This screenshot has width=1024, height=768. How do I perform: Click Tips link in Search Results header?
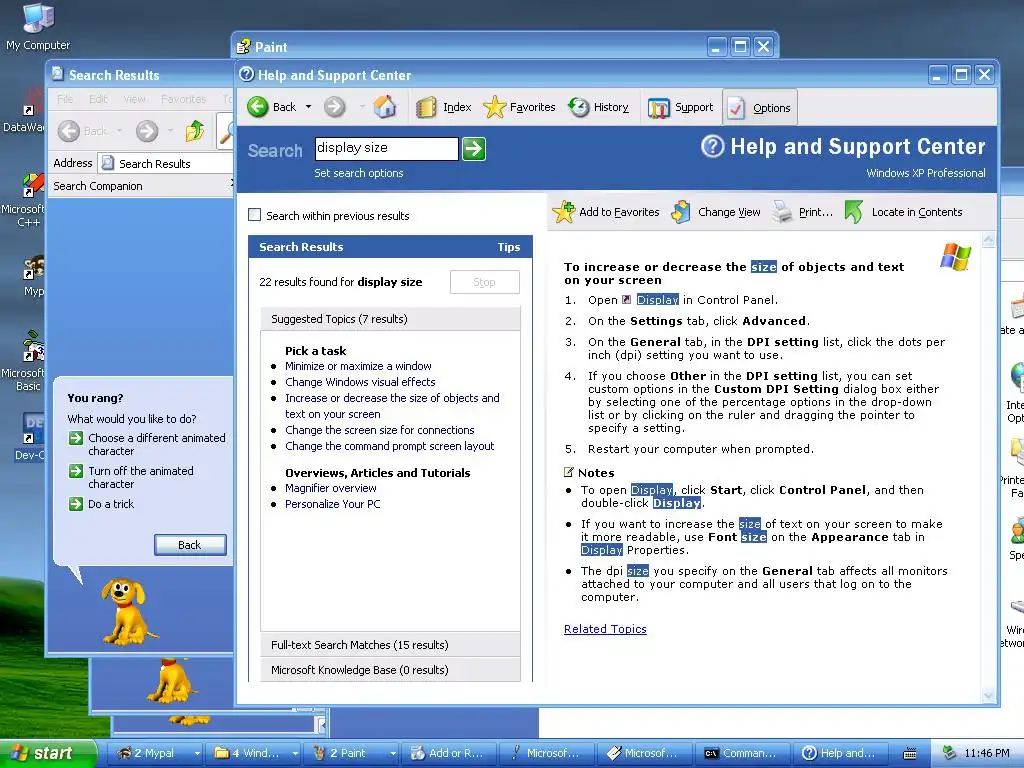click(509, 247)
